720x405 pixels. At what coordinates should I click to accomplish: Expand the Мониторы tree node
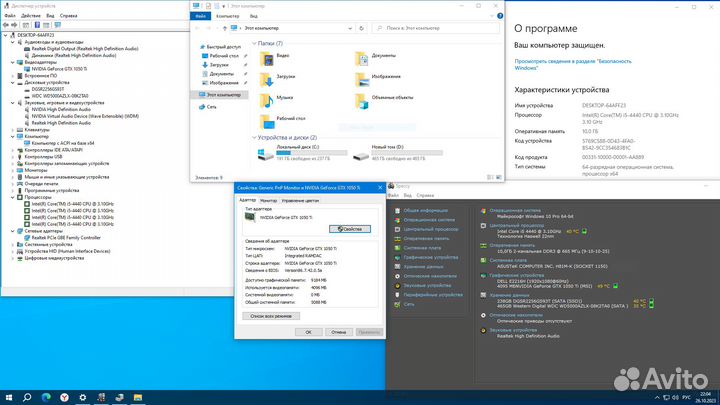[x=13, y=170]
